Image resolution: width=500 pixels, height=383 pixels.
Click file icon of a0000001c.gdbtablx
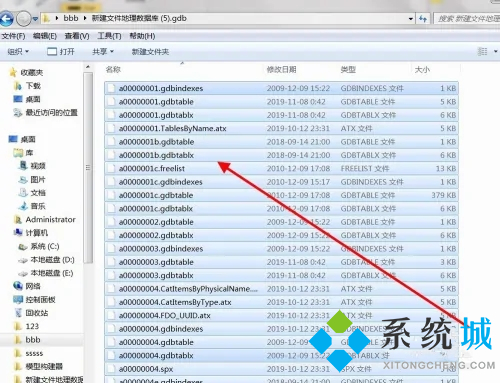111,208
